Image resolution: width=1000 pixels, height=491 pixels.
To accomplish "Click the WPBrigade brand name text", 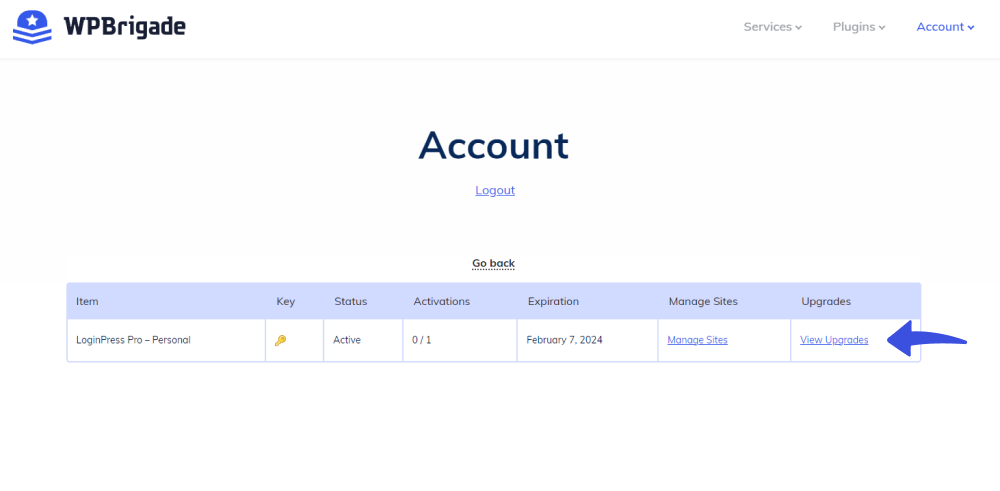I will click(x=125, y=27).
